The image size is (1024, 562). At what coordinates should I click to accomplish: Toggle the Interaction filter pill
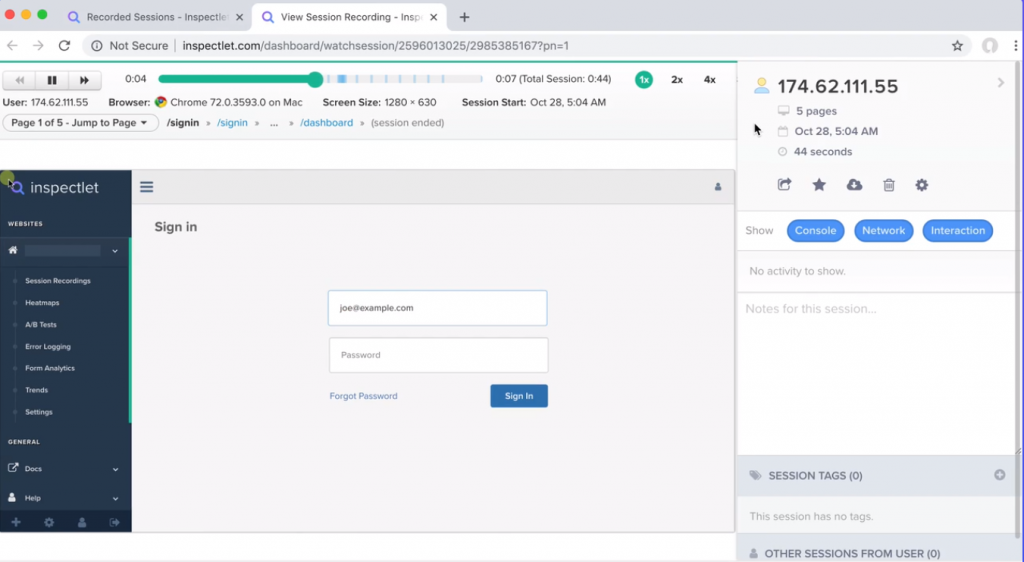(x=957, y=230)
